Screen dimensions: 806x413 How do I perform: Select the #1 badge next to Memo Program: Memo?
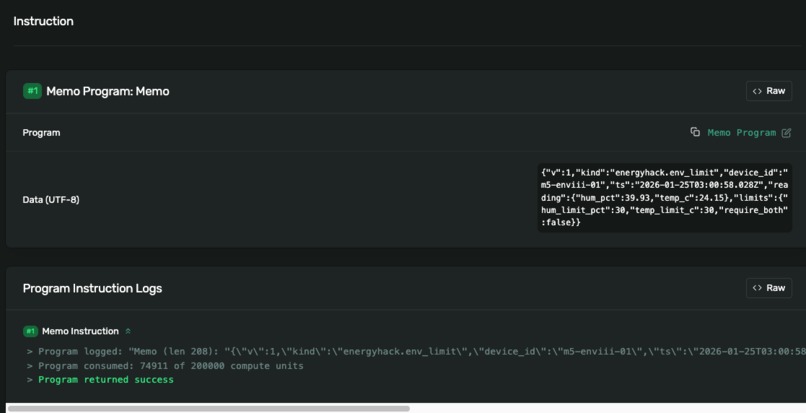[32, 91]
